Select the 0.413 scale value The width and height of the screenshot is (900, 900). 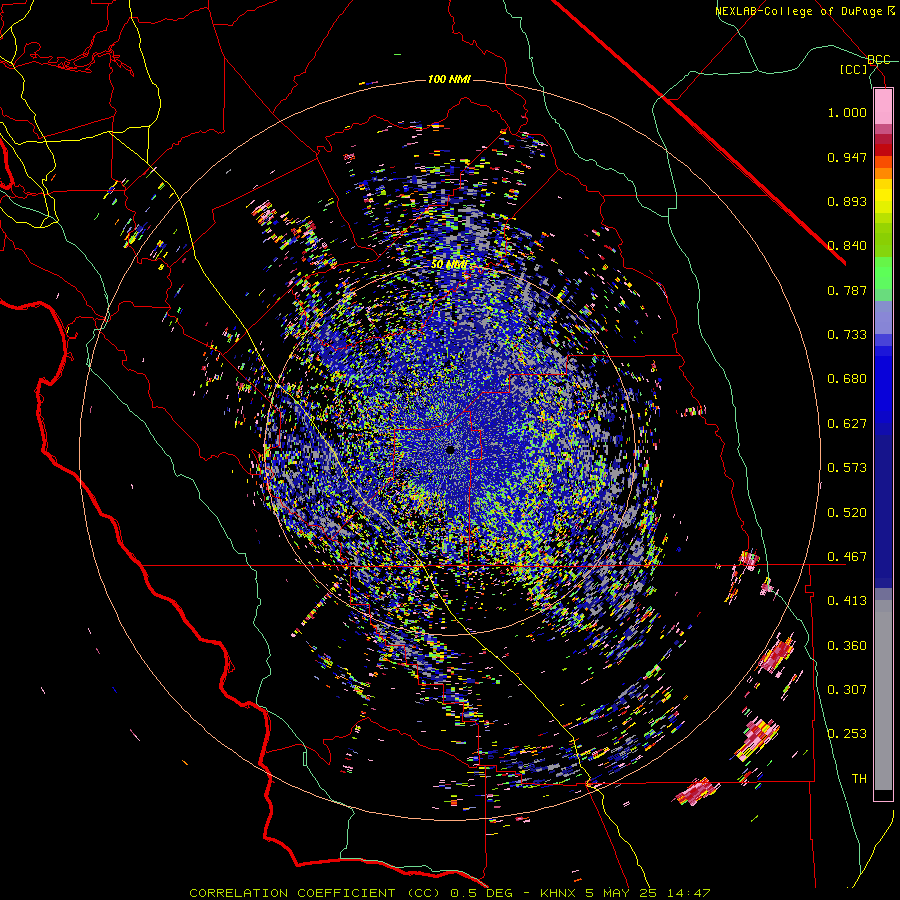click(x=847, y=601)
